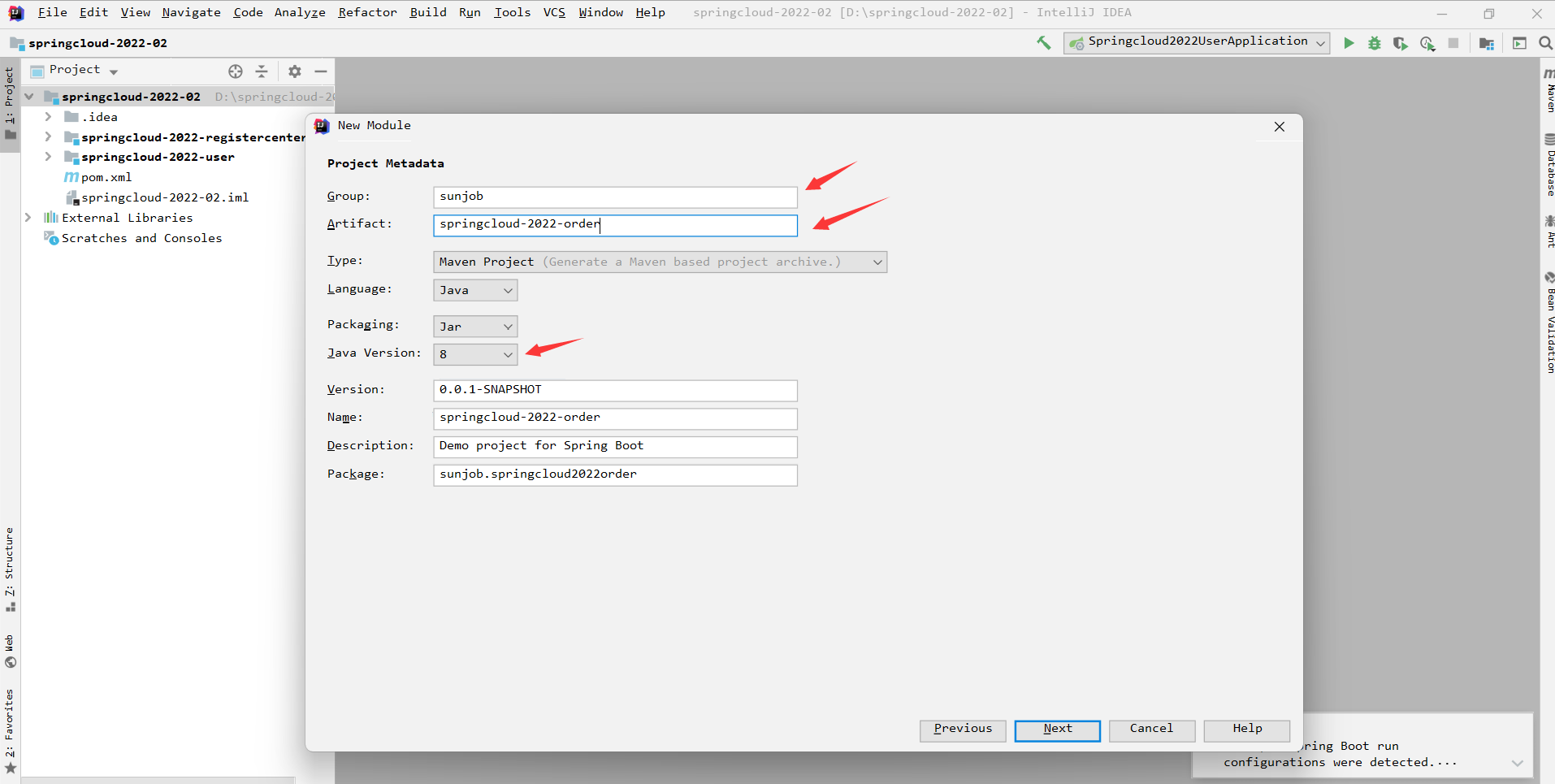Open the Tools menu
This screenshot has height=784, width=1555.
[512, 12]
